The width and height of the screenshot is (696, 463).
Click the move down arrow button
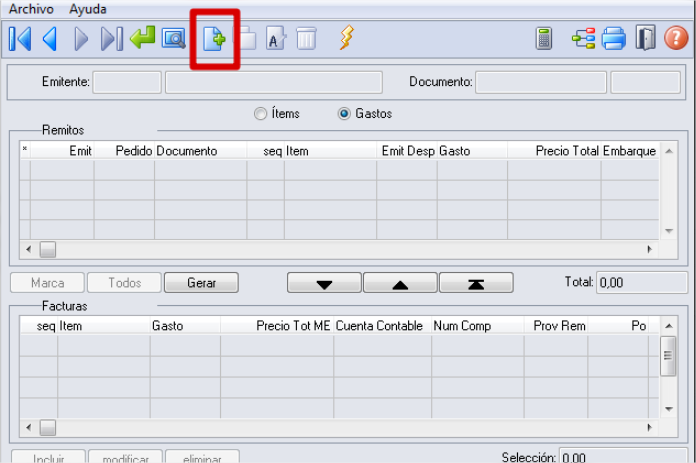pos(324,283)
